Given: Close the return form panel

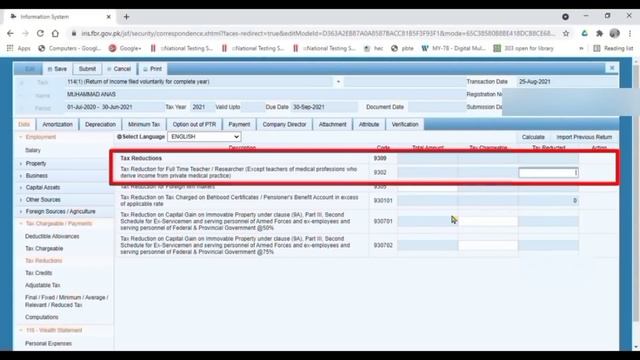Looking at the screenshot, I should click(x=612, y=68).
